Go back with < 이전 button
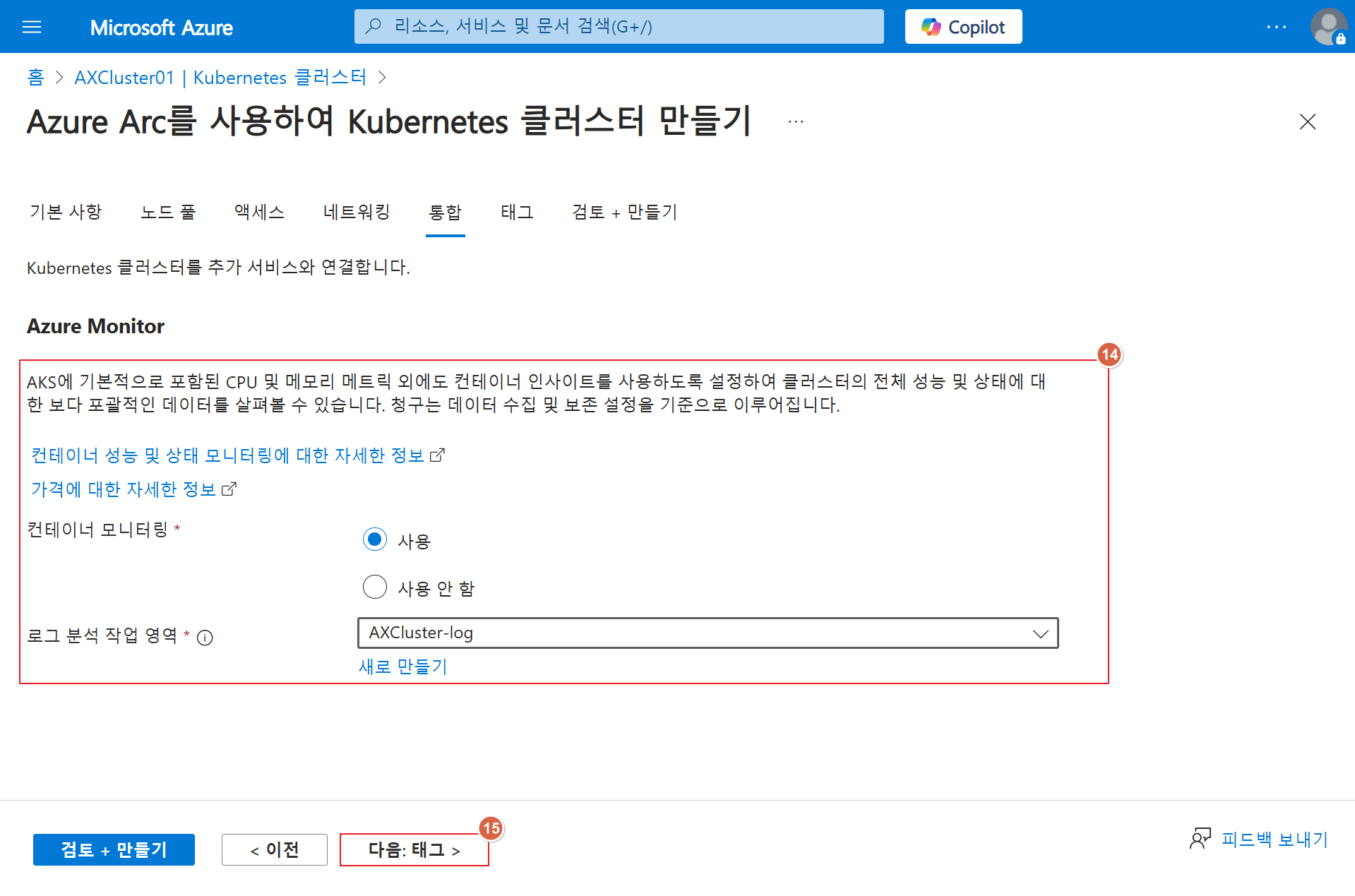1355x896 pixels. [x=275, y=849]
